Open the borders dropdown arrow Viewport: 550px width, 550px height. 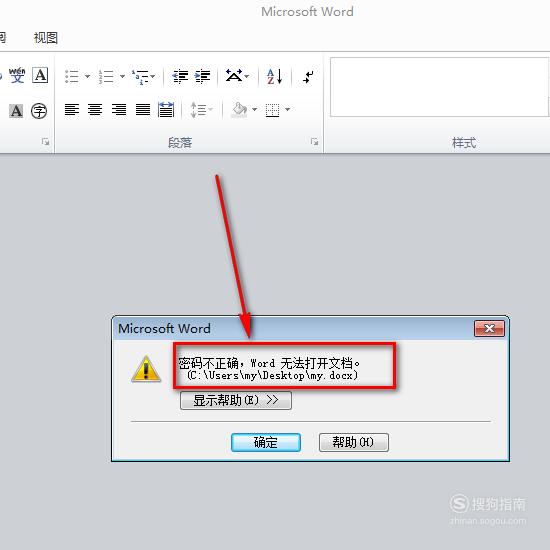(x=288, y=109)
